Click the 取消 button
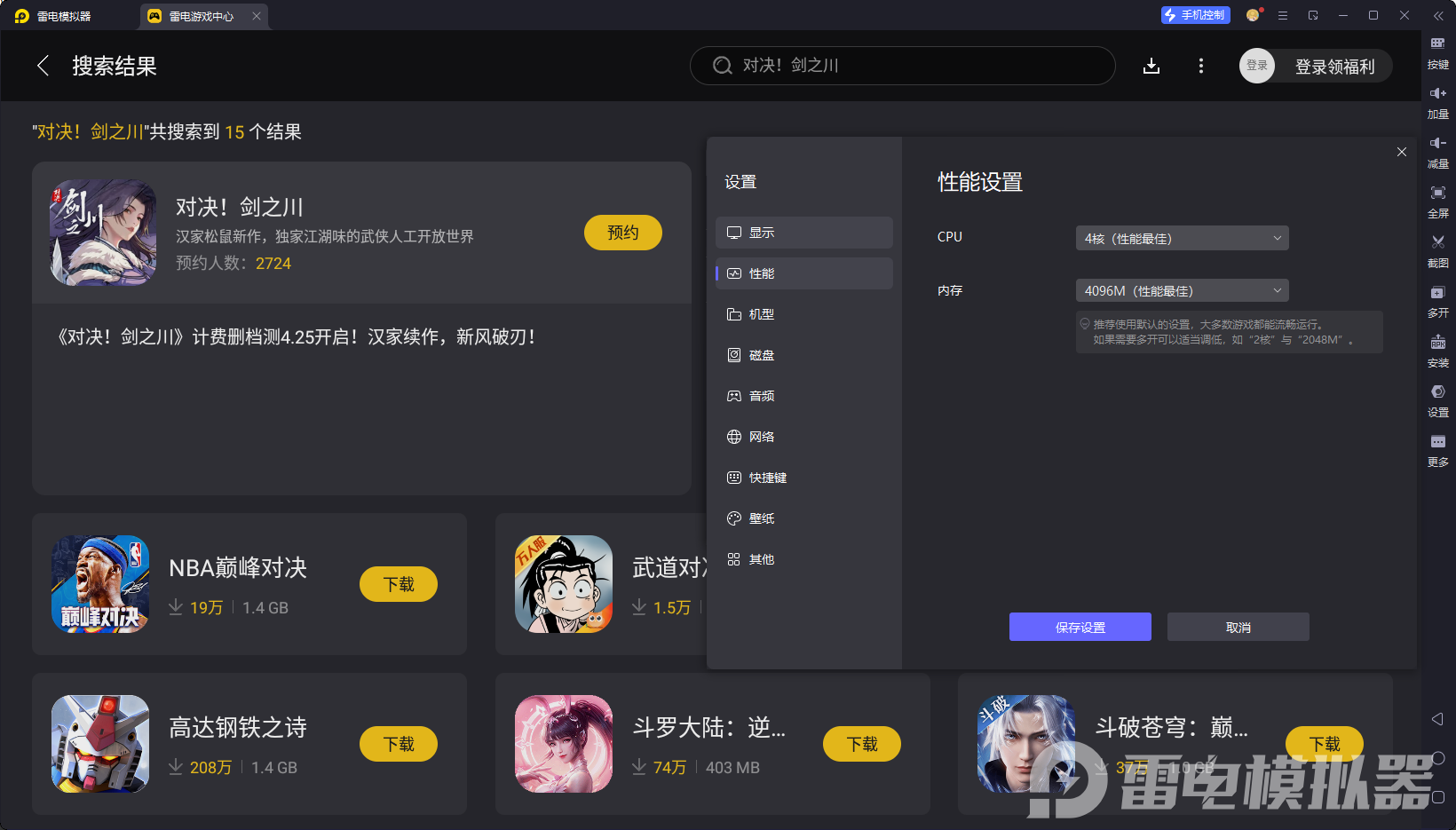Viewport: 1456px width, 830px height. [1238, 627]
